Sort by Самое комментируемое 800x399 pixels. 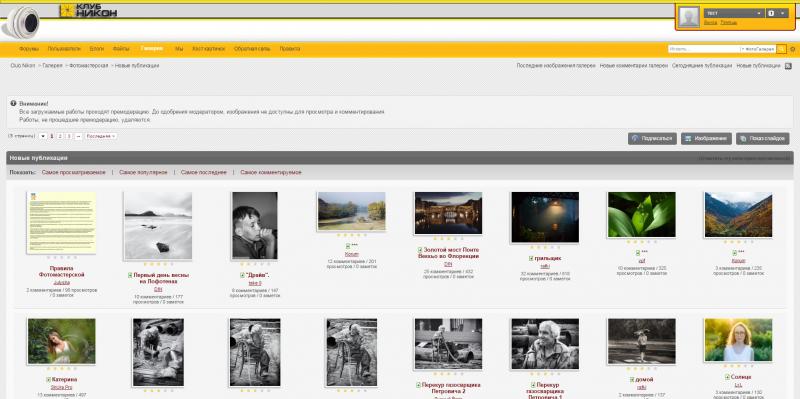271,172
